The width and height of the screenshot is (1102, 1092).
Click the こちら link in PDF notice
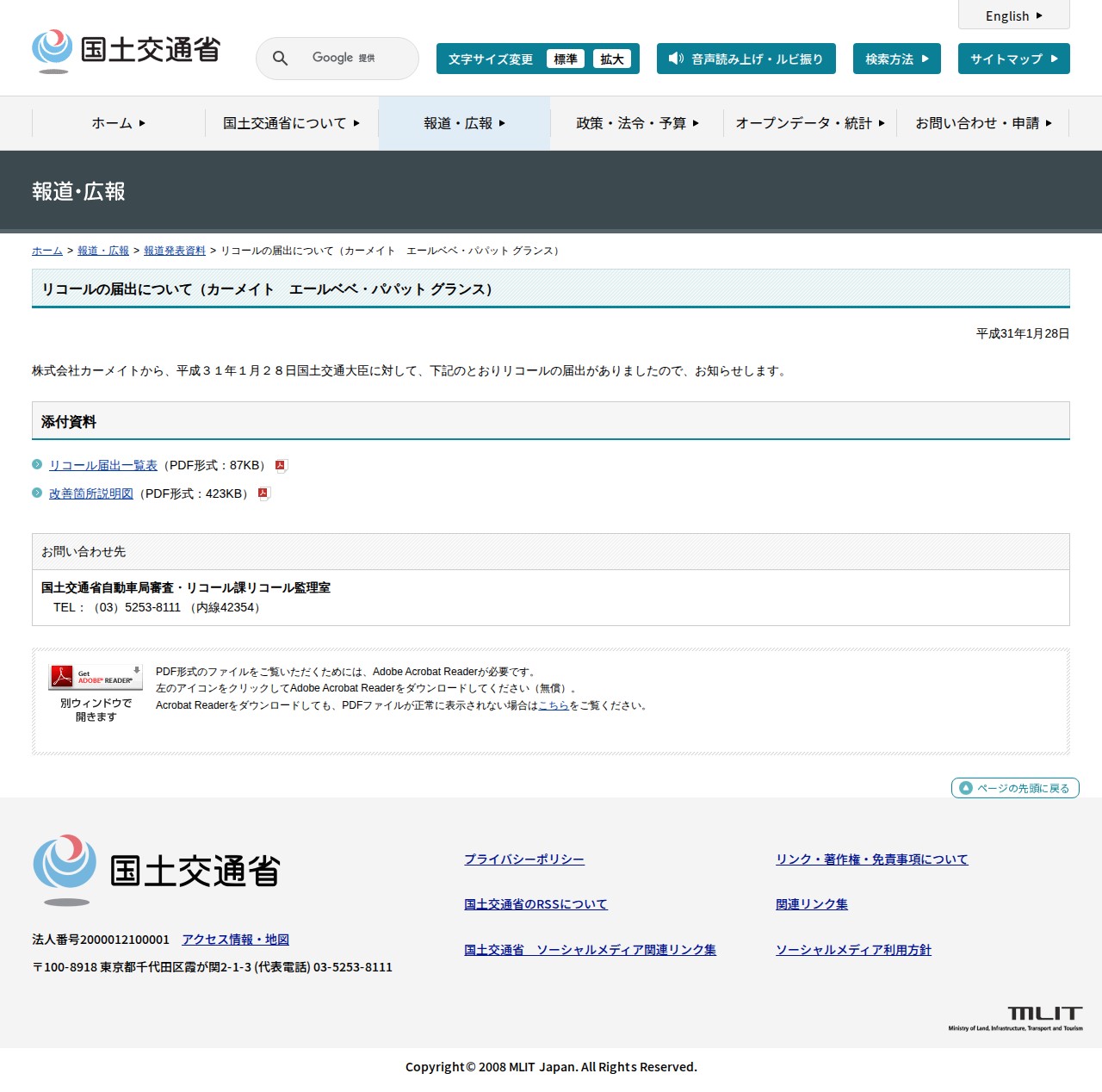(x=554, y=705)
